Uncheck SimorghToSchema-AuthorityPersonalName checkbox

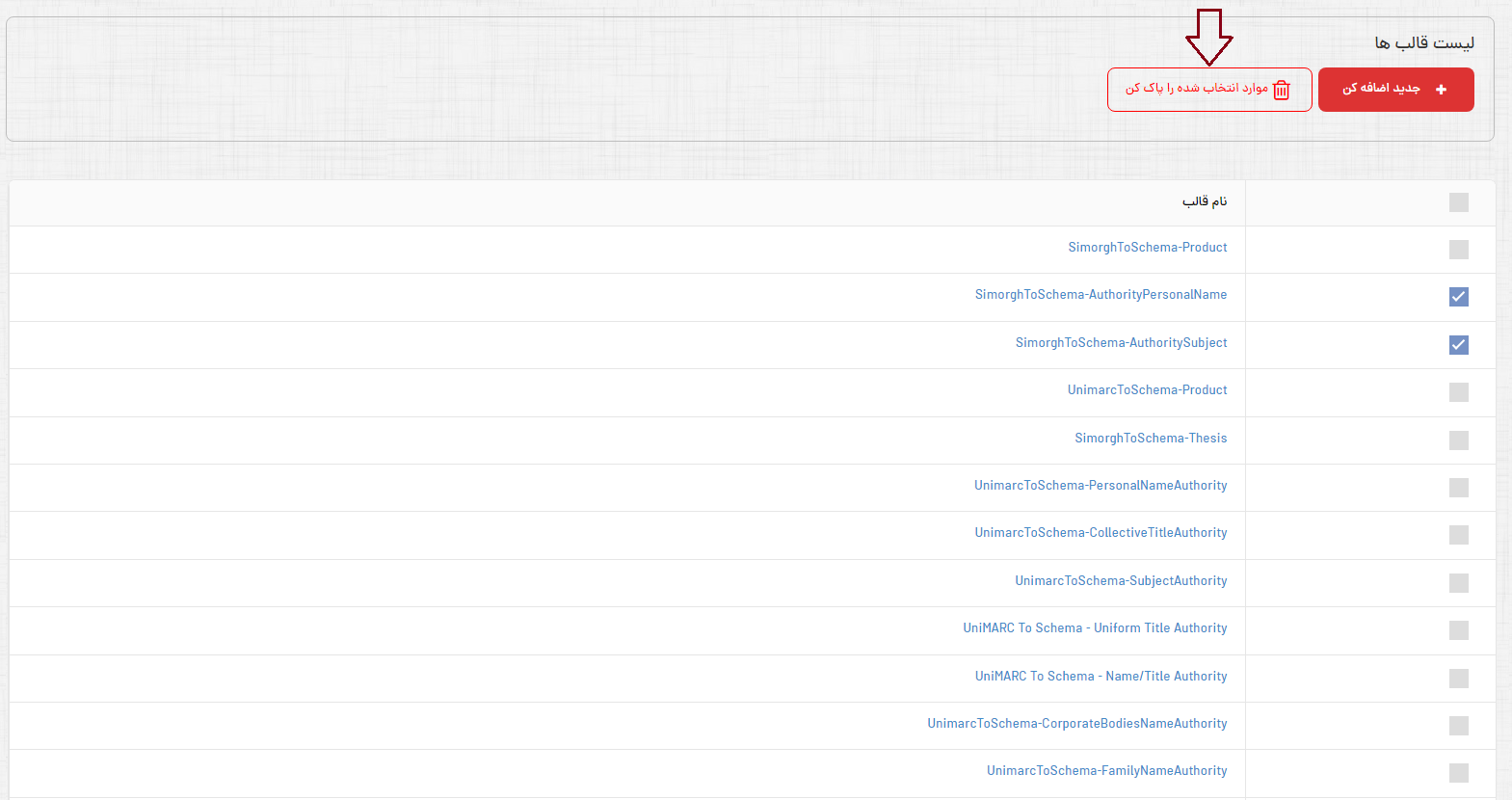pos(1458,297)
